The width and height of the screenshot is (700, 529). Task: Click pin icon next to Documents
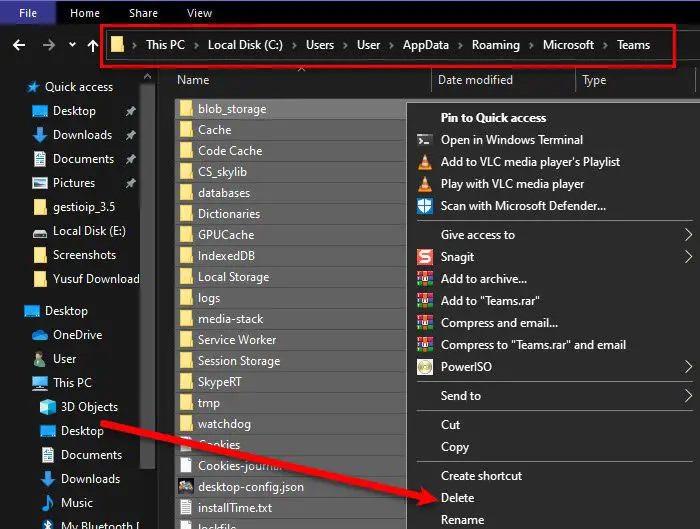130,158
